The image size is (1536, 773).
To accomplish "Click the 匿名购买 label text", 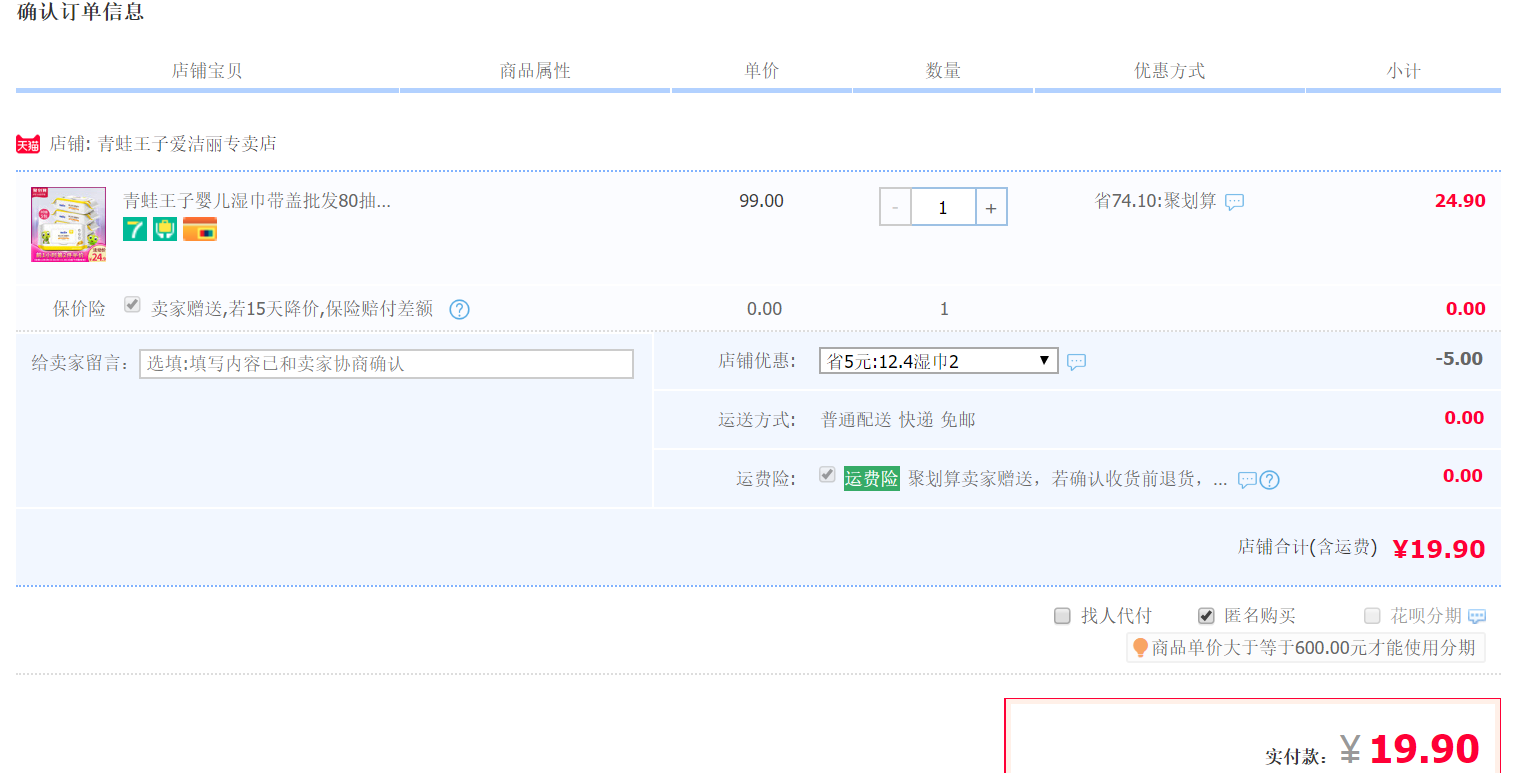I will coord(1260,616).
